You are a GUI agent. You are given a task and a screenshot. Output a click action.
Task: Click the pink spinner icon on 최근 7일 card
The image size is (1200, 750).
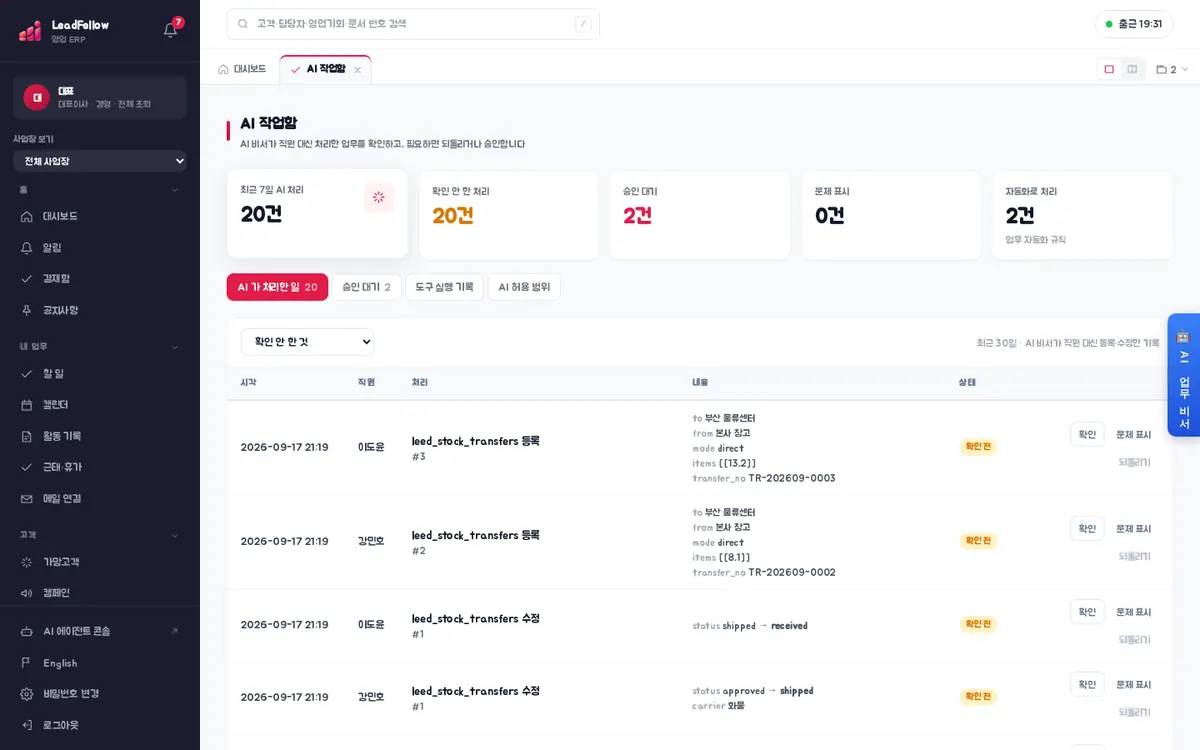click(379, 197)
